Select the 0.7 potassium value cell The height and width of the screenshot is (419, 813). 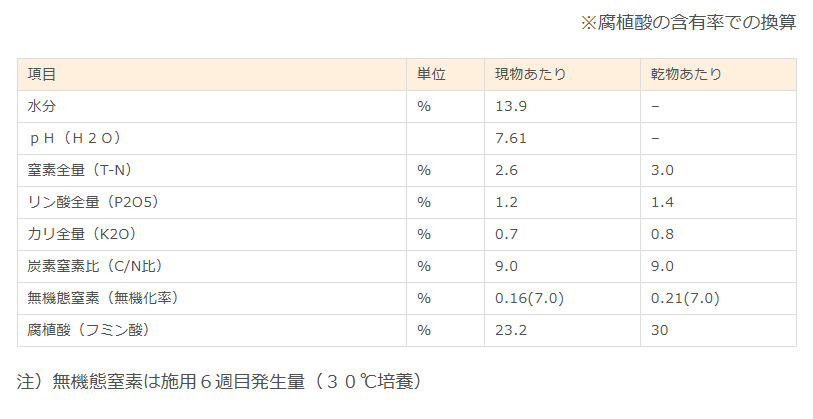pos(506,234)
